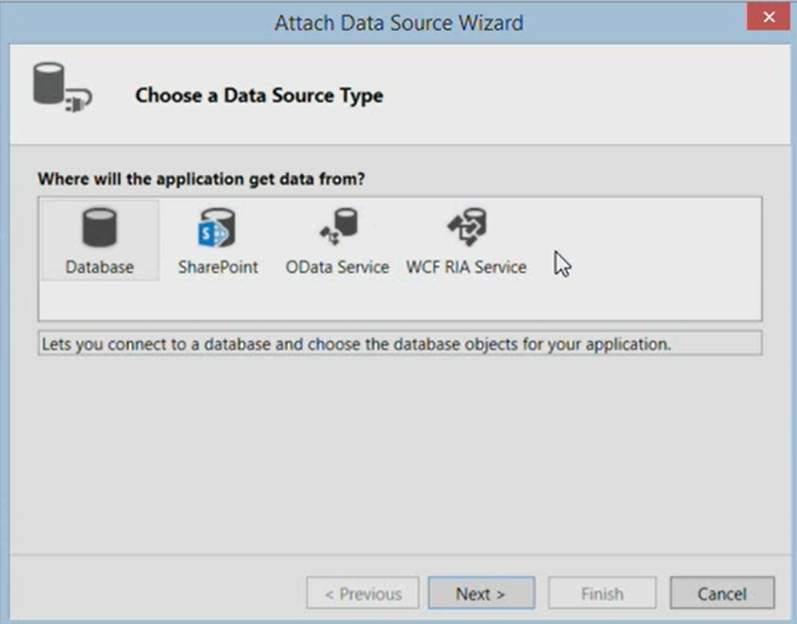Click the WCF RIA Service text label

(466, 267)
